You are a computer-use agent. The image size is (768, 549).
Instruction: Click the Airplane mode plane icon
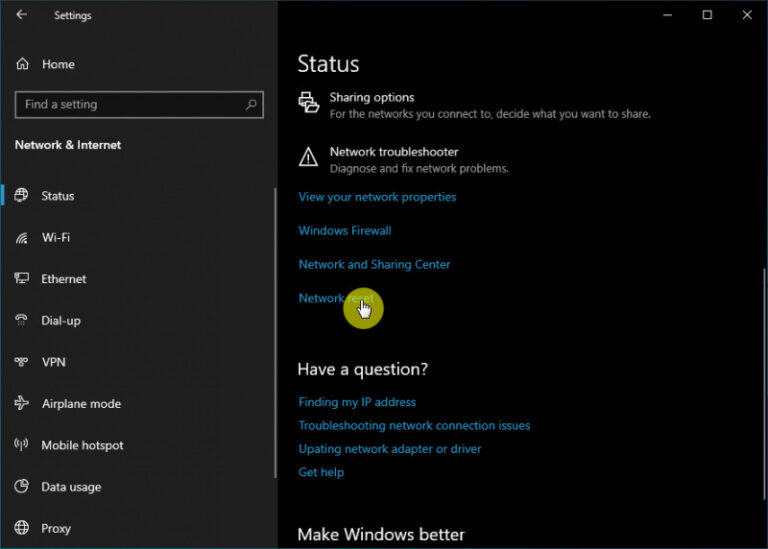pos(22,403)
